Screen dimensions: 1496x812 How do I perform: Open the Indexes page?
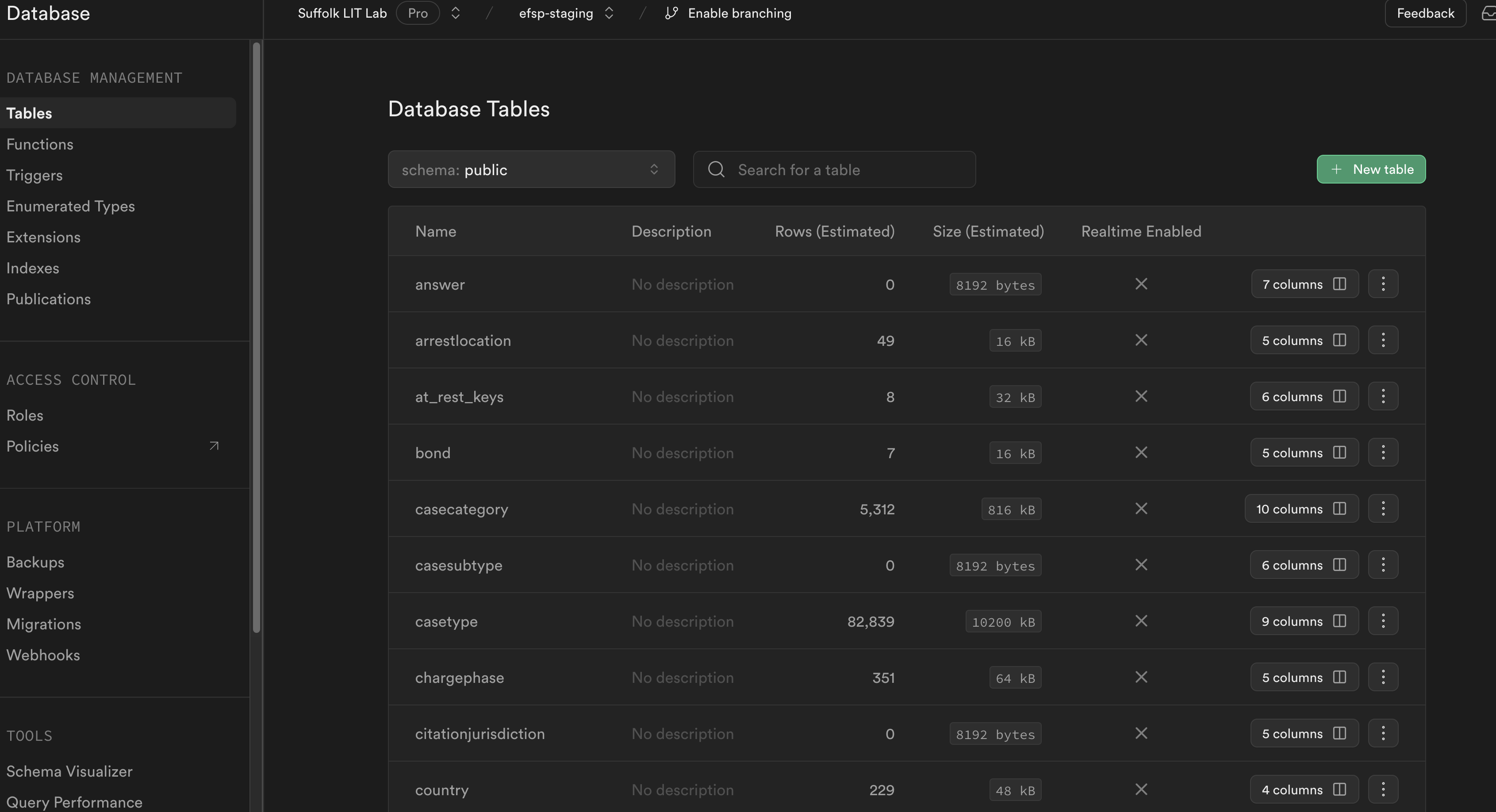coord(33,268)
